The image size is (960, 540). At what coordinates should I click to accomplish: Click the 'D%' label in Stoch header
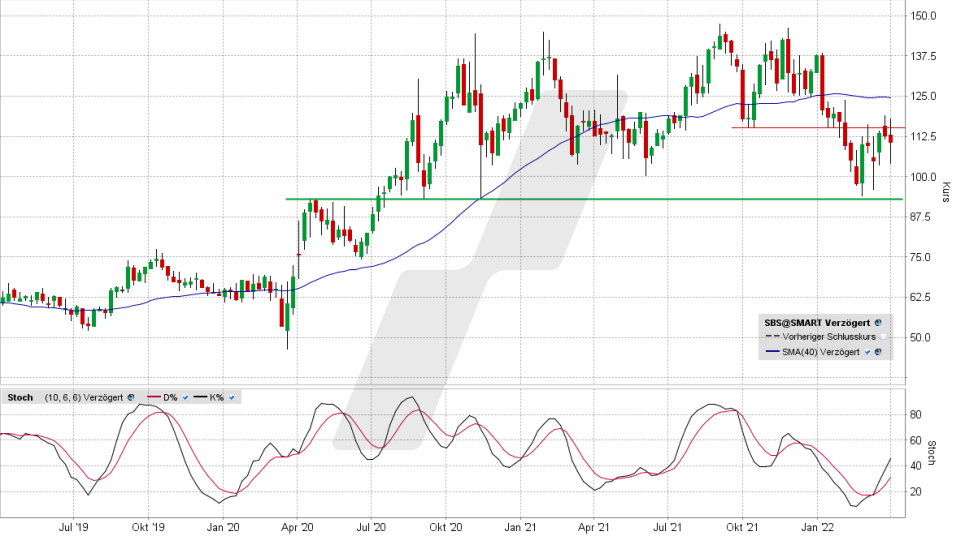click(x=170, y=397)
